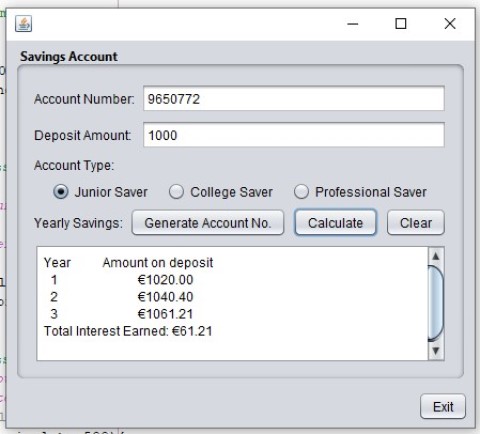Exit the Savings Account application
The image size is (480, 434).
point(443,407)
